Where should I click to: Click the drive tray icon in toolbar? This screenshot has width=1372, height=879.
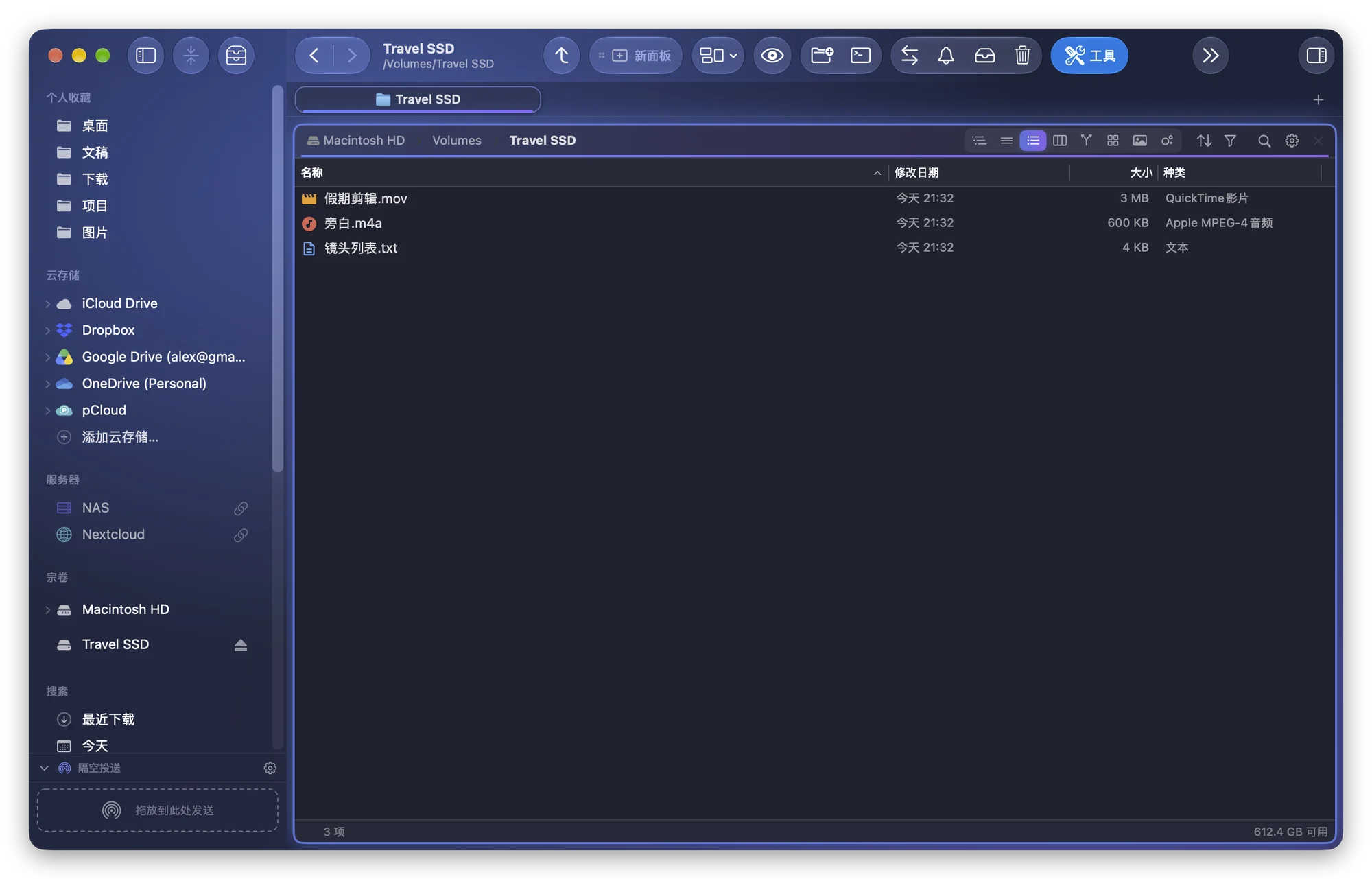(984, 56)
